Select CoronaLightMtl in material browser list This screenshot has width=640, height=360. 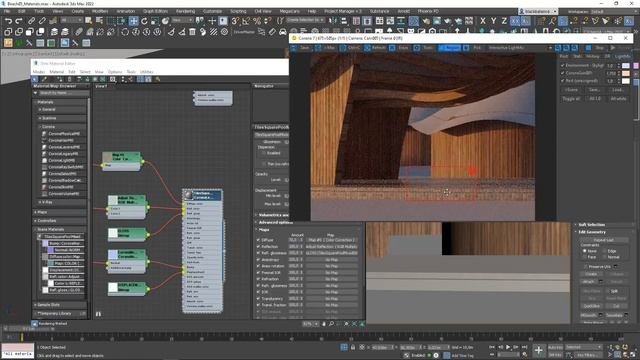tap(62, 160)
